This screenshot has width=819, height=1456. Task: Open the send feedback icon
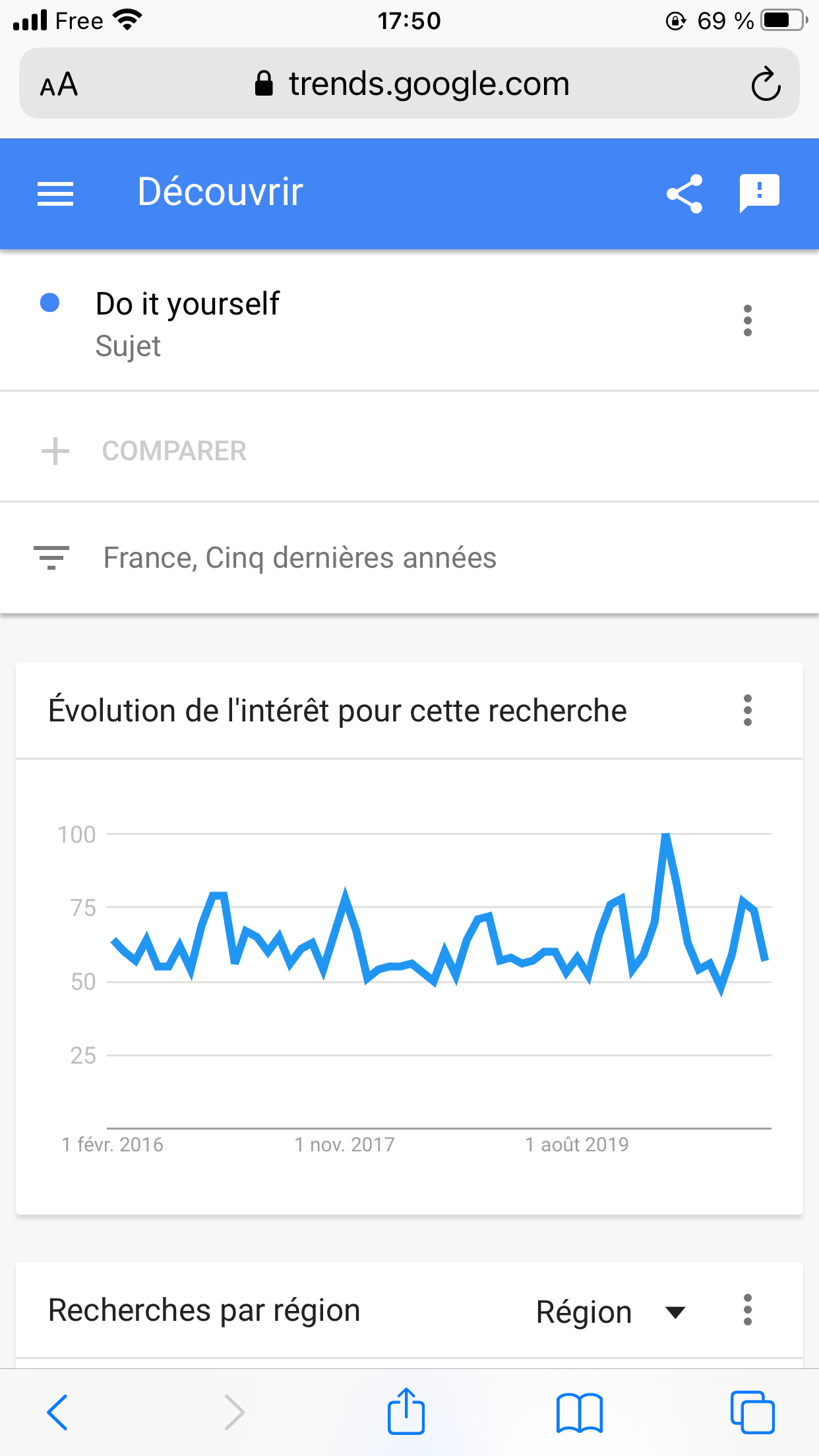(x=759, y=194)
